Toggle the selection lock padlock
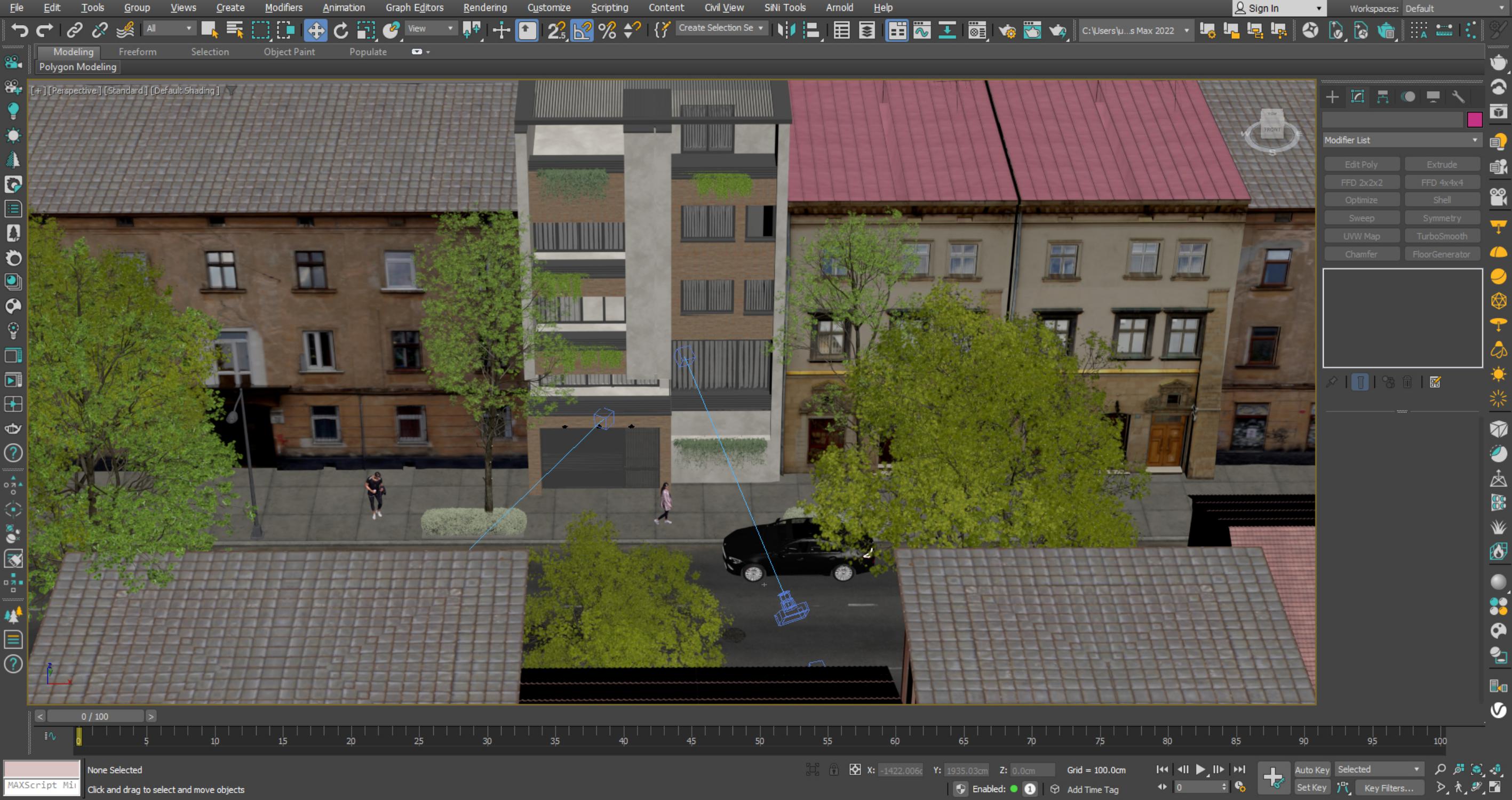This screenshot has height=800, width=1512. tap(833, 770)
